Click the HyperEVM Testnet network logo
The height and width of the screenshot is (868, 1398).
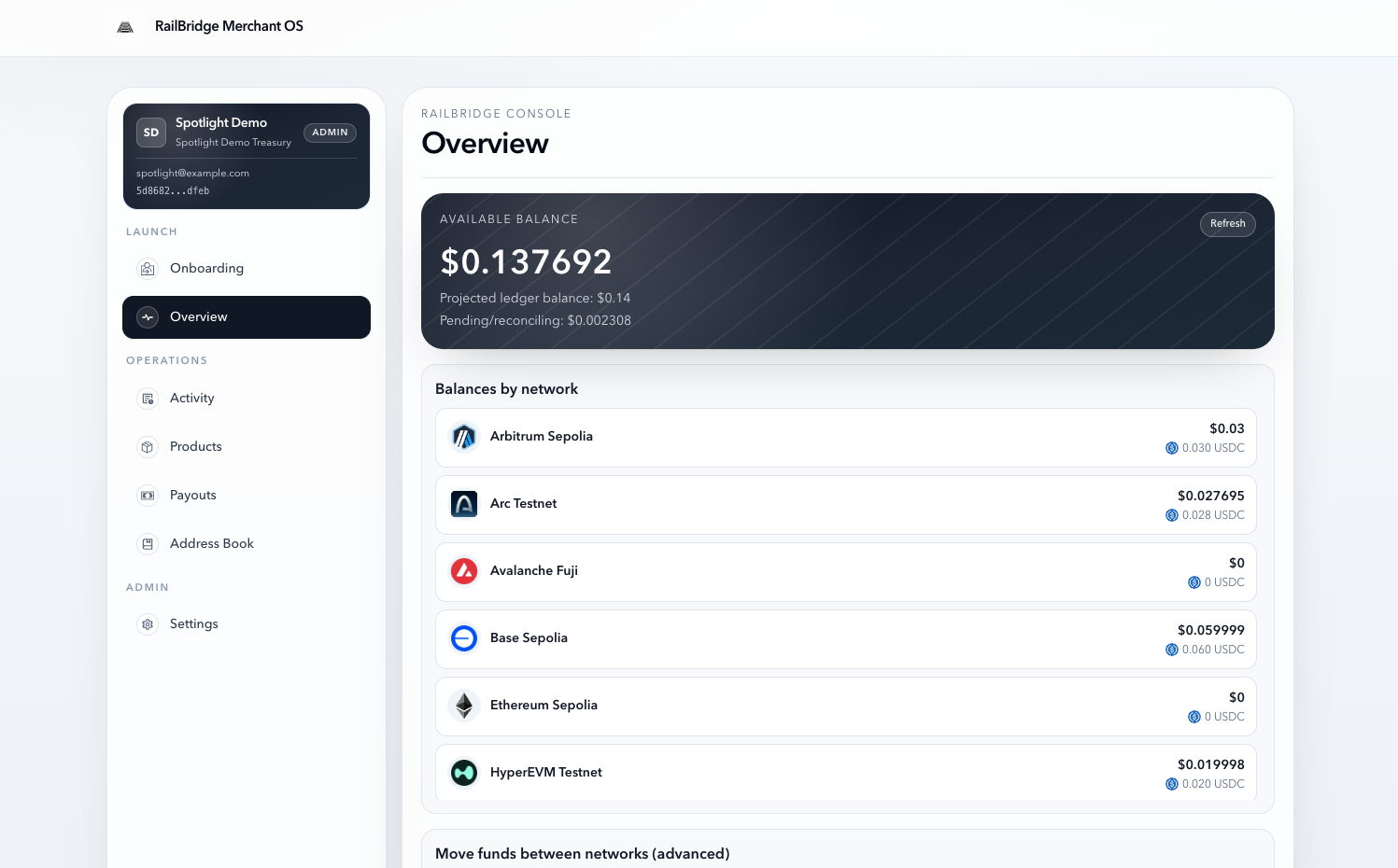464,773
